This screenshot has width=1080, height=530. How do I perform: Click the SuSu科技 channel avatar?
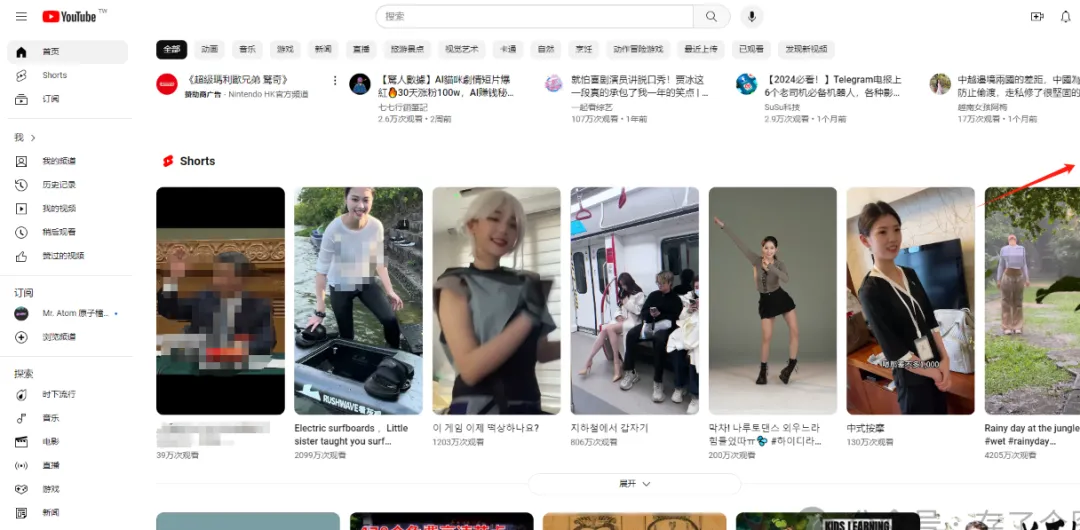point(747,84)
